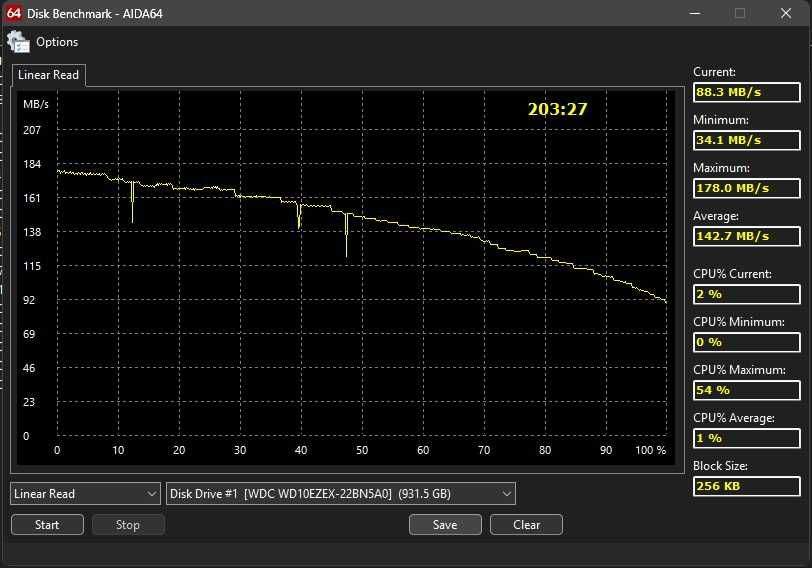The image size is (812, 568).
Task: Click the 50 label on the X axis
Action: coord(362,450)
